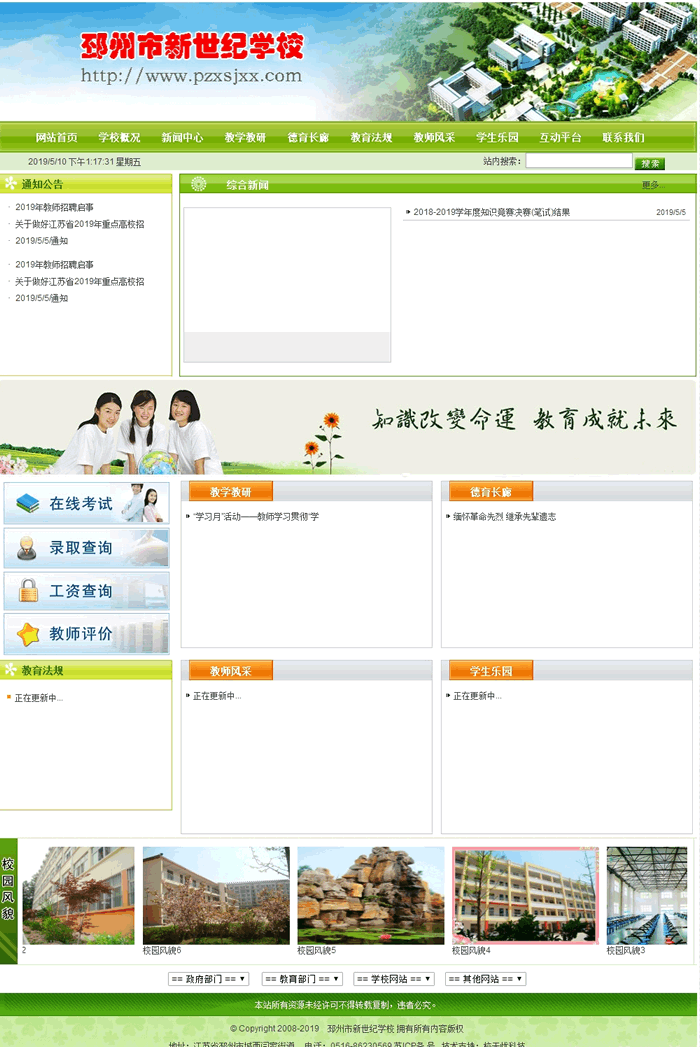700x1047 pixels.
Task: Select 教学教研 in the top navigation
Action: [245, 138]
